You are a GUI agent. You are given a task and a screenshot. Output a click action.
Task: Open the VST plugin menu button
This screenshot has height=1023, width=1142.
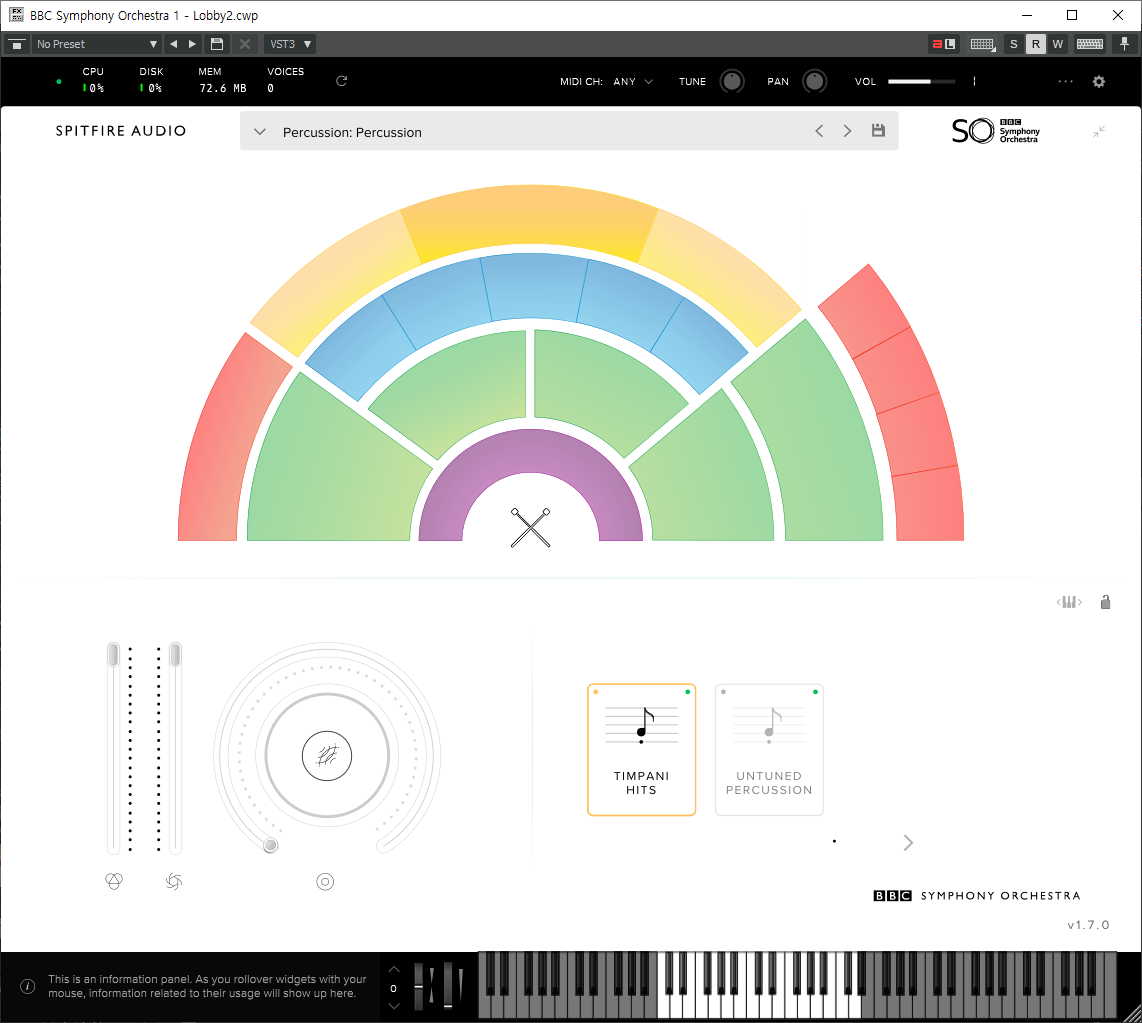(16, 44)
